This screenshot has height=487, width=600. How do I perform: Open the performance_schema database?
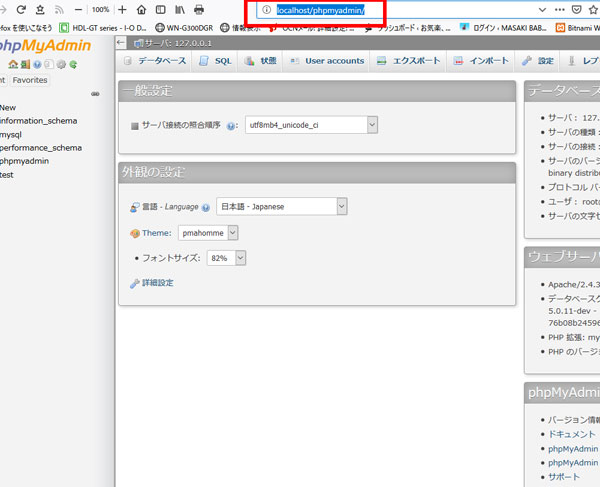click(x=41, y=148)
